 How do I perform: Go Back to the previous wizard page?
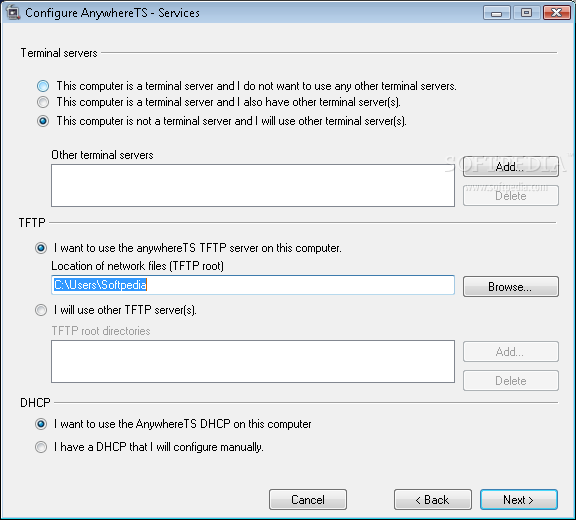click(433, 499)
